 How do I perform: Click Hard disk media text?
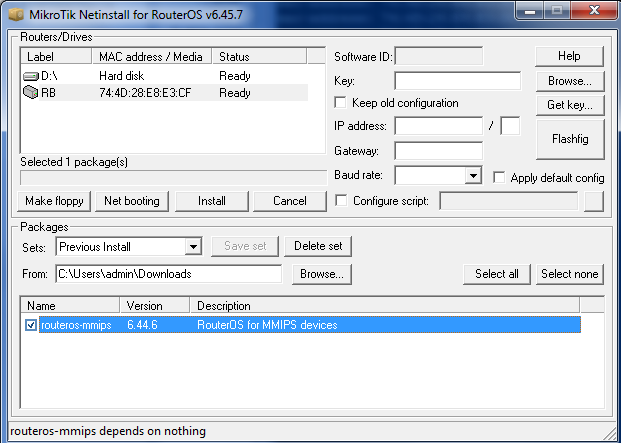pyautogui.click(x=122, y=76)
